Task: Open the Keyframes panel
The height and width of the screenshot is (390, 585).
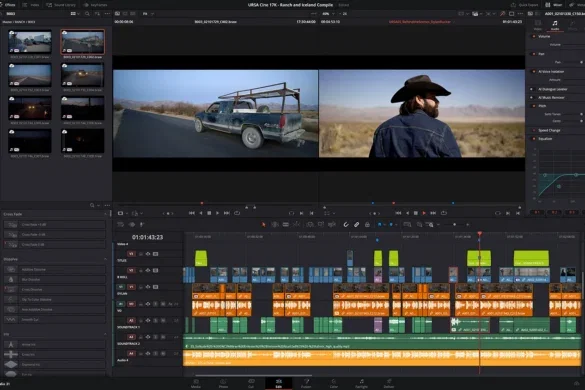Action: coord(95,5)
